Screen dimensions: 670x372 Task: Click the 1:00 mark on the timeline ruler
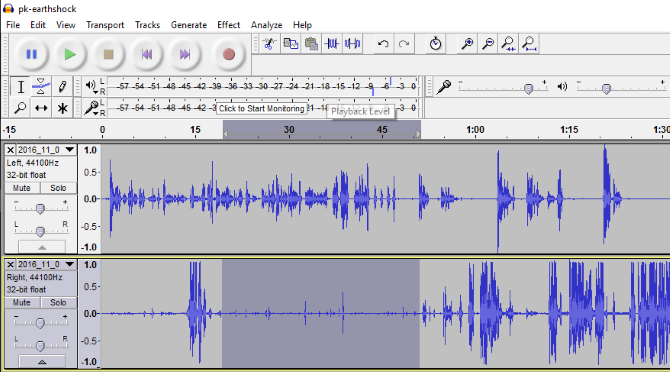pos(475,129)
